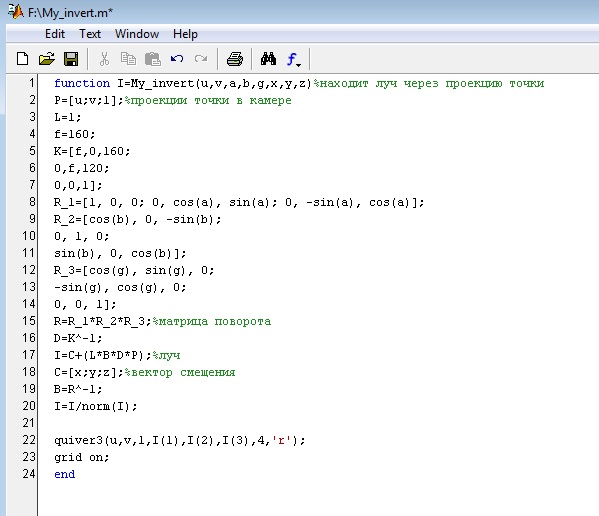Save the file using floppy icon
Viewport: 599px width, 516px height.
pyautogui.click(x=71, y=59)
